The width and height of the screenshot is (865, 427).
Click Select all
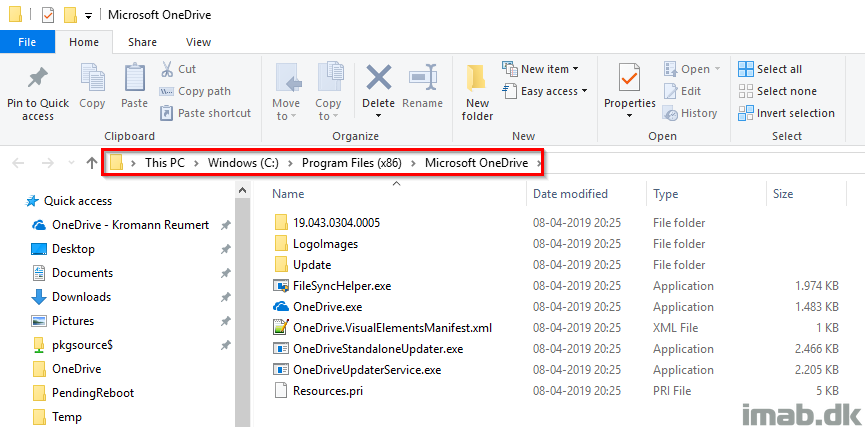tap(770, 69)
